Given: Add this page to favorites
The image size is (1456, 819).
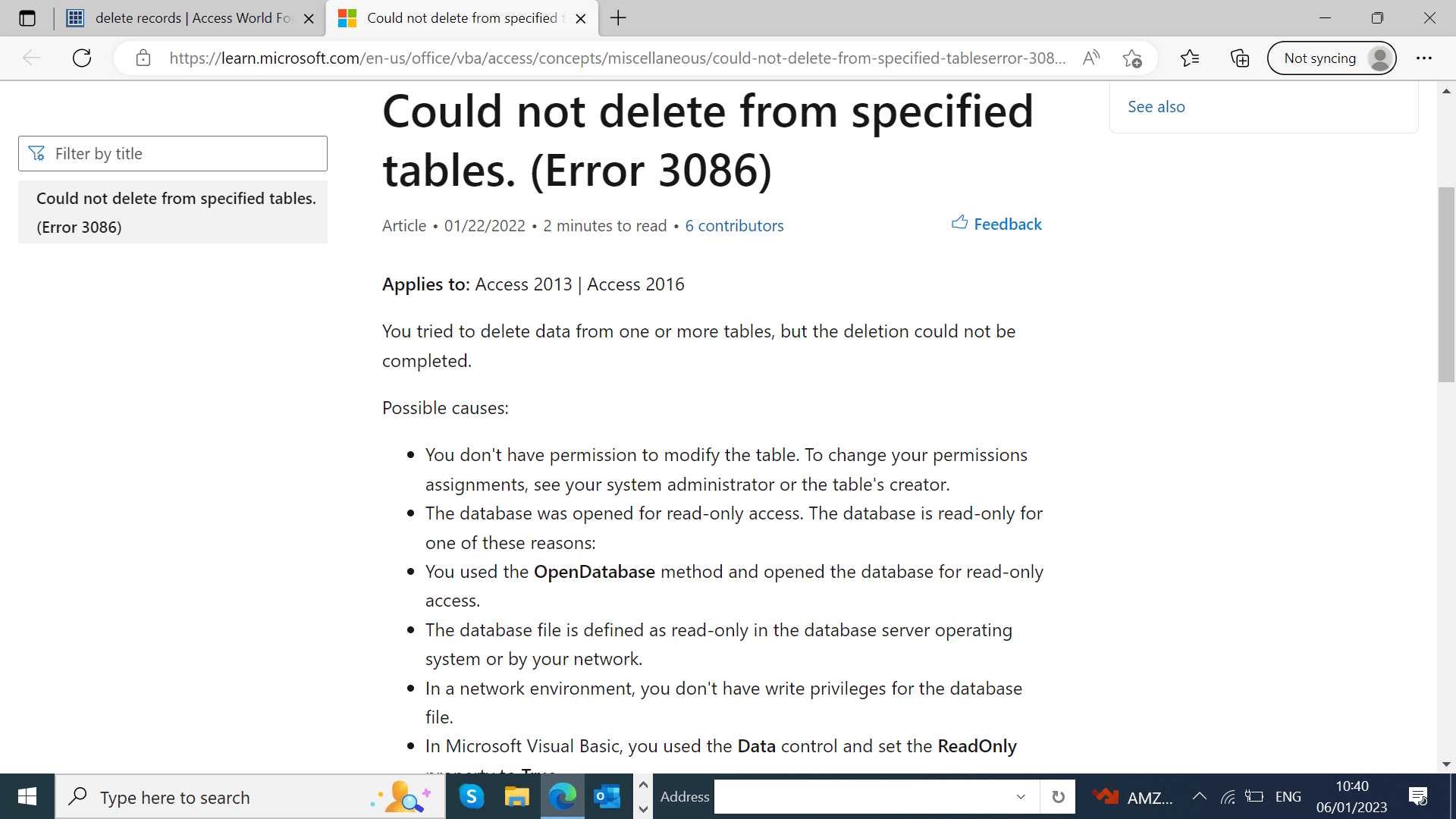Looking at the screenshot, I should [1133, 58].
